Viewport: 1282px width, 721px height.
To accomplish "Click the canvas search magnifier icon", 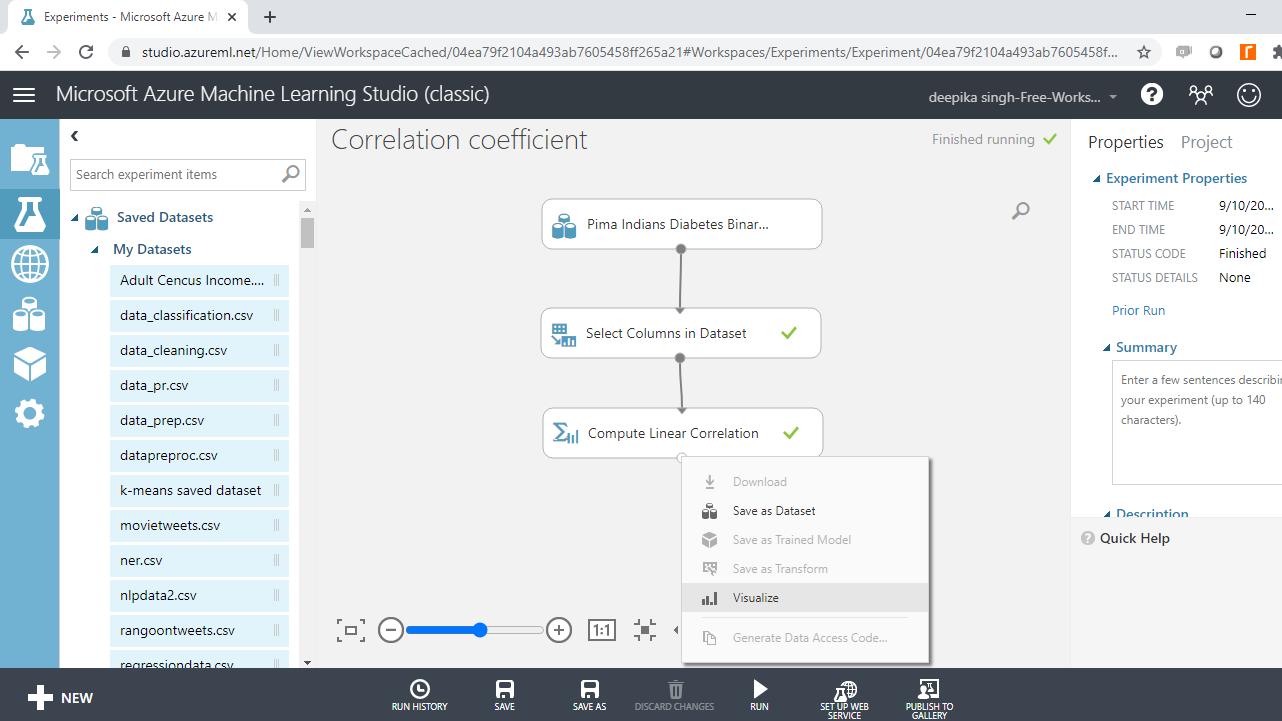I will click(x=1020, y=211).
